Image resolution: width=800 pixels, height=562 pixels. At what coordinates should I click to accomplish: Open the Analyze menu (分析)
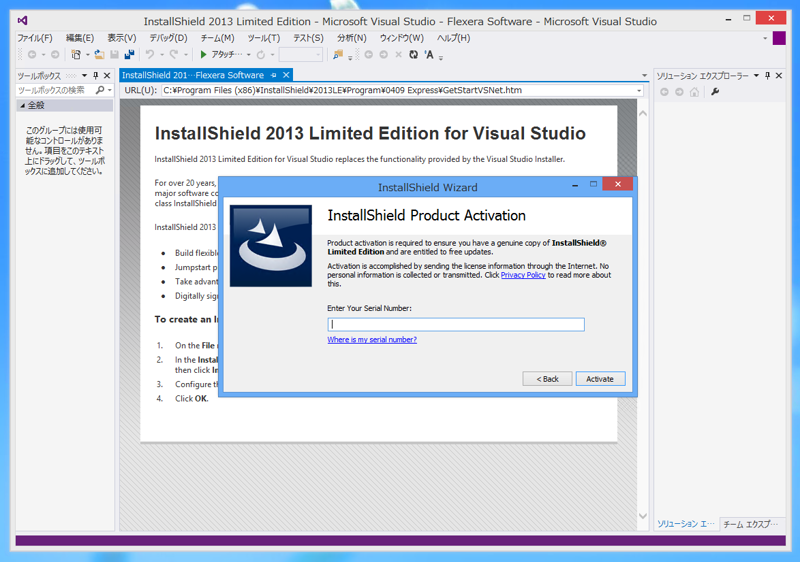pyautogui.click(x=352, y=38)
